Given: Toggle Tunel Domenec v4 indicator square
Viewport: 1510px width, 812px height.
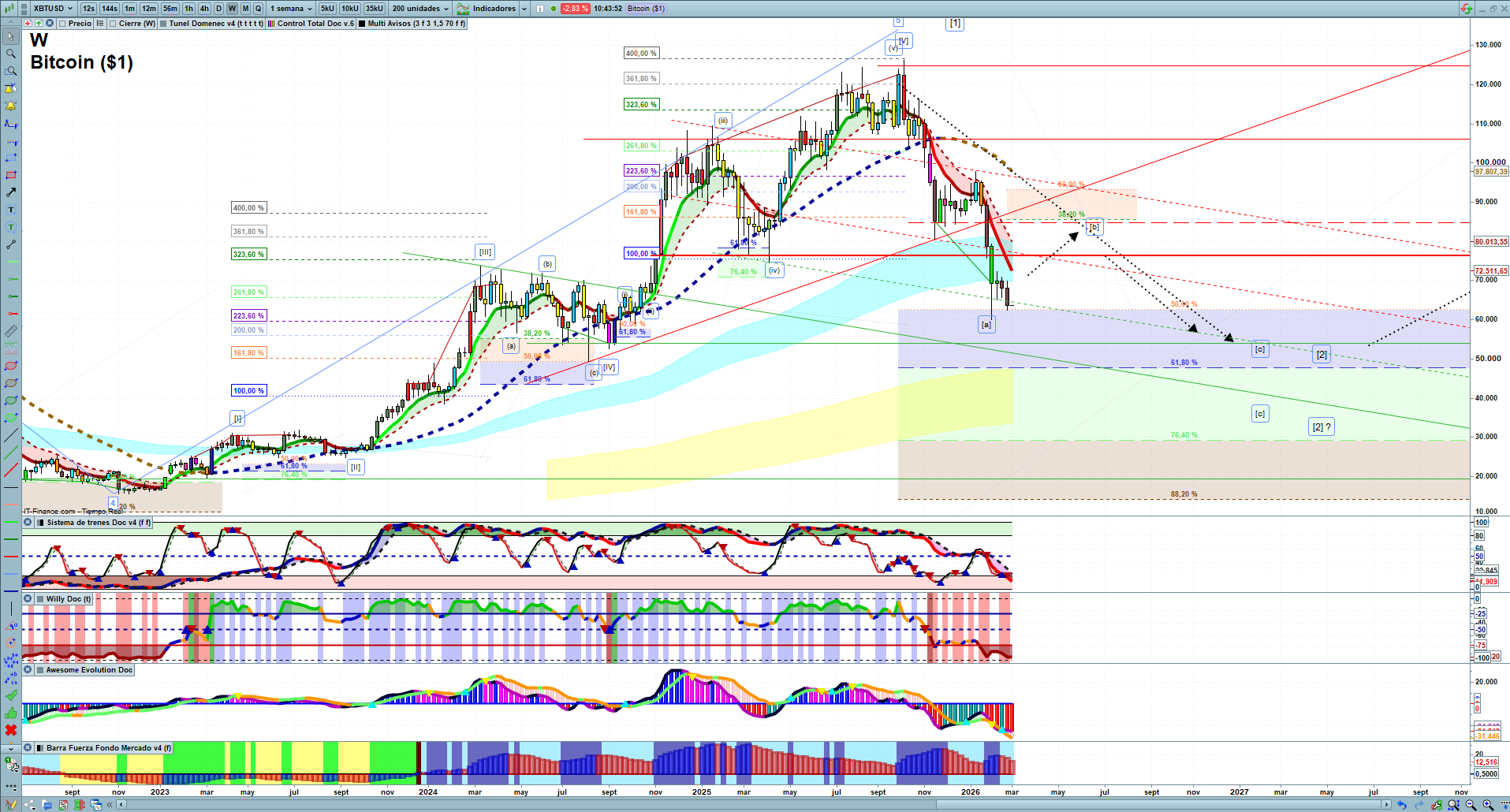Looking at the screenshot, I should click(163, 24).
